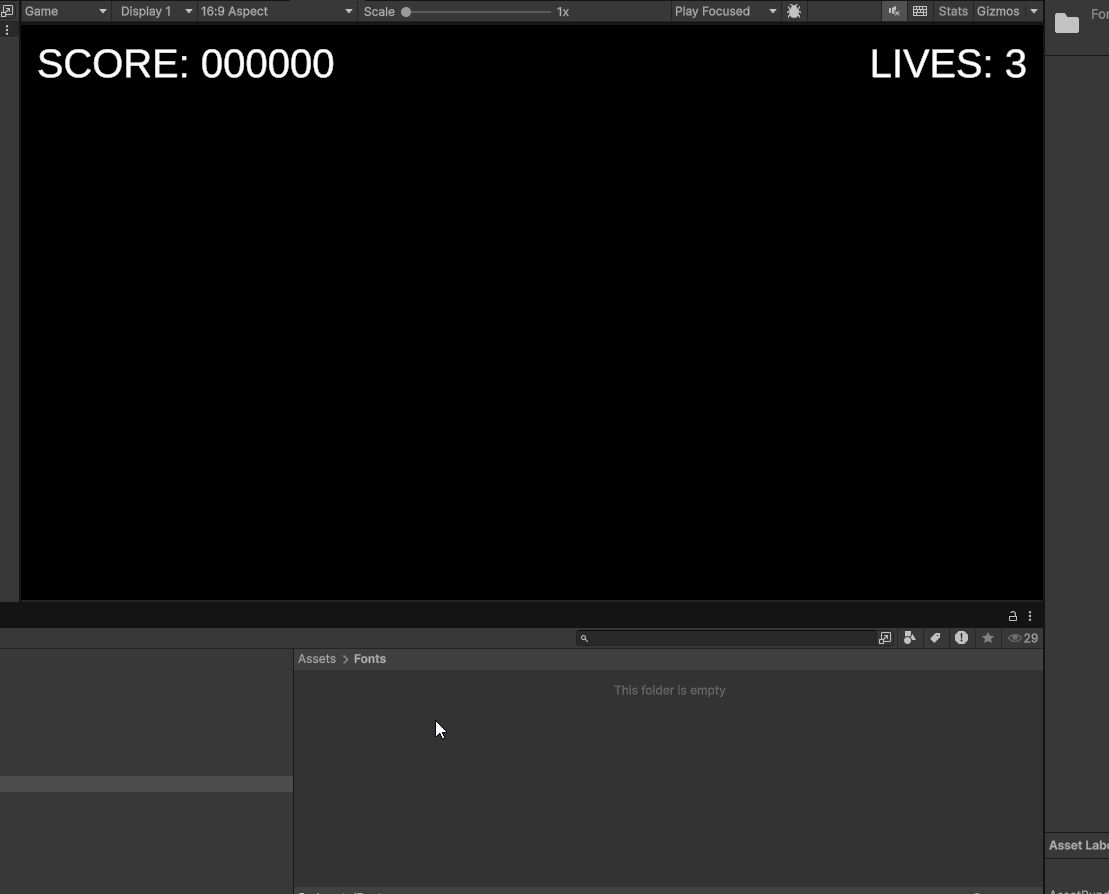Open the search by label tag icon

coord(935,638)
